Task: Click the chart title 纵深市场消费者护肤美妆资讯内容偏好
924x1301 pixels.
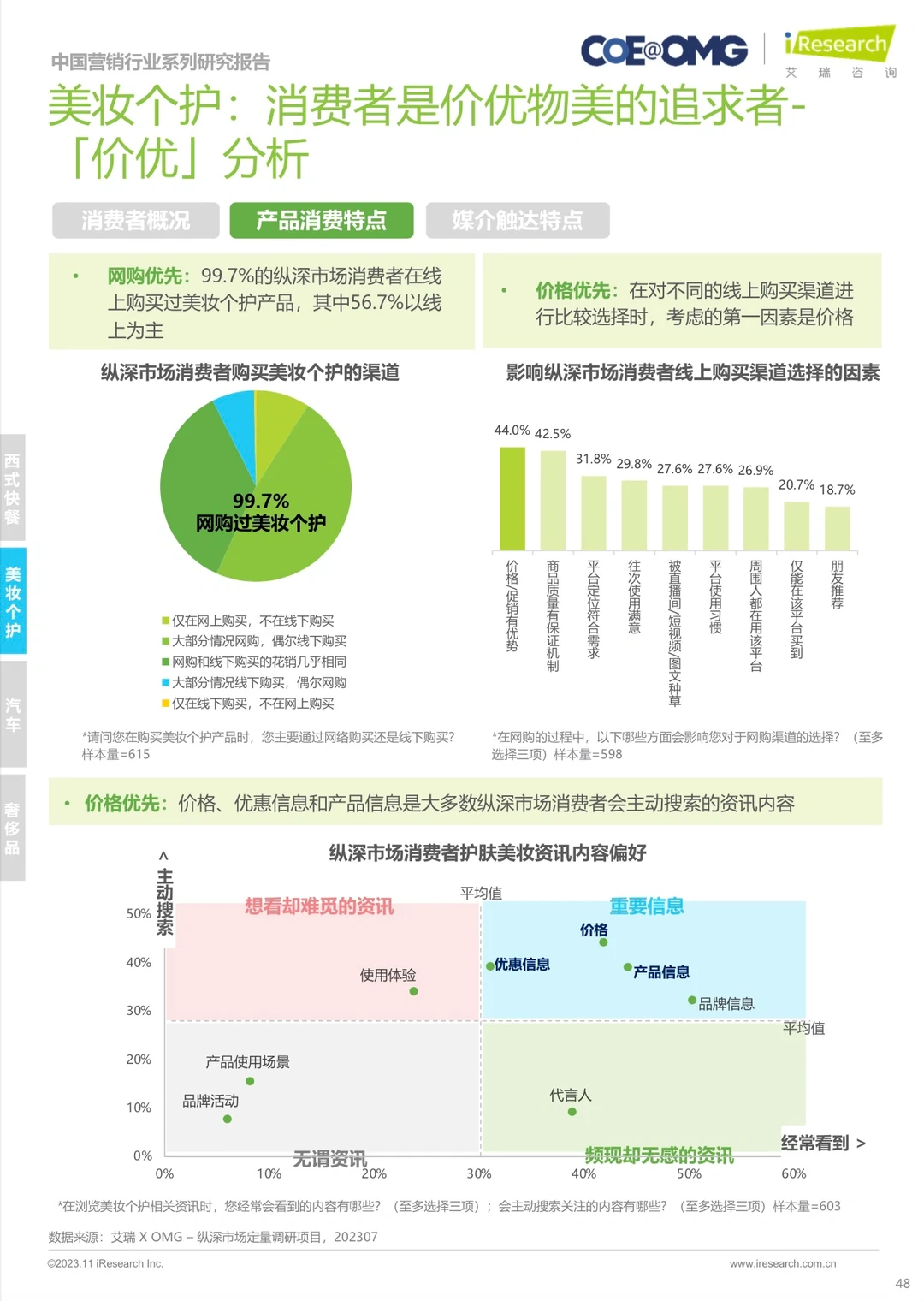Action: pos(488,852)
